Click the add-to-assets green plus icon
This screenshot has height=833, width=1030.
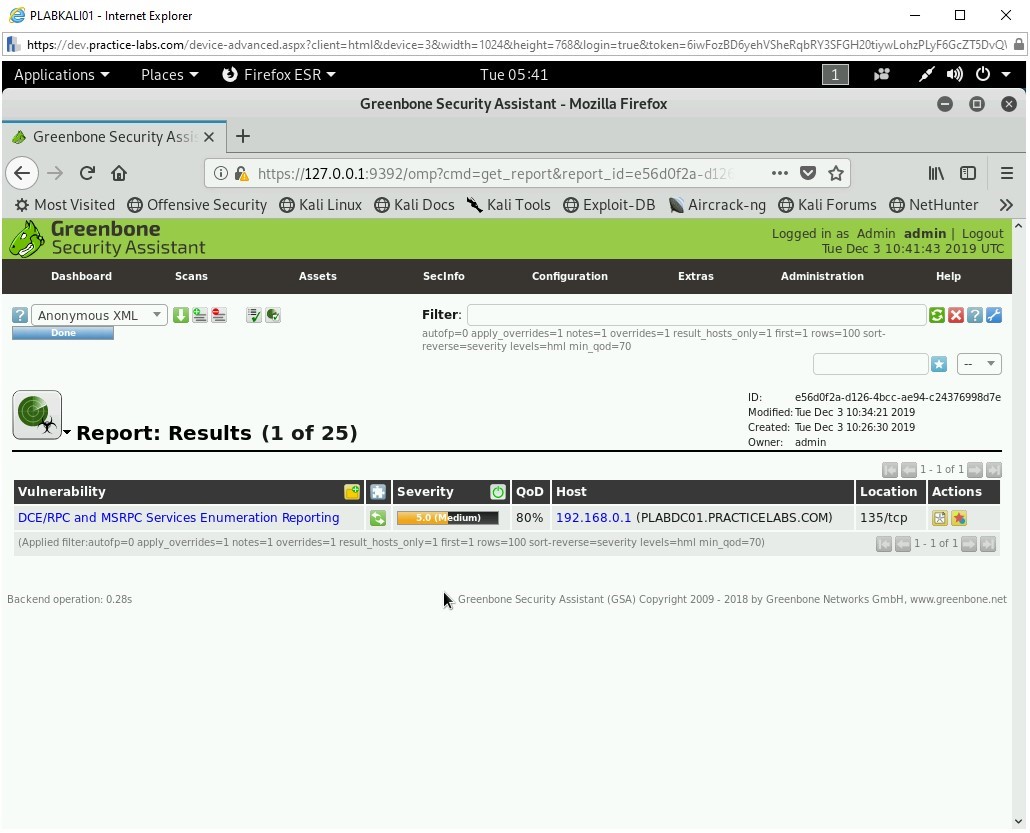point(200,315)
